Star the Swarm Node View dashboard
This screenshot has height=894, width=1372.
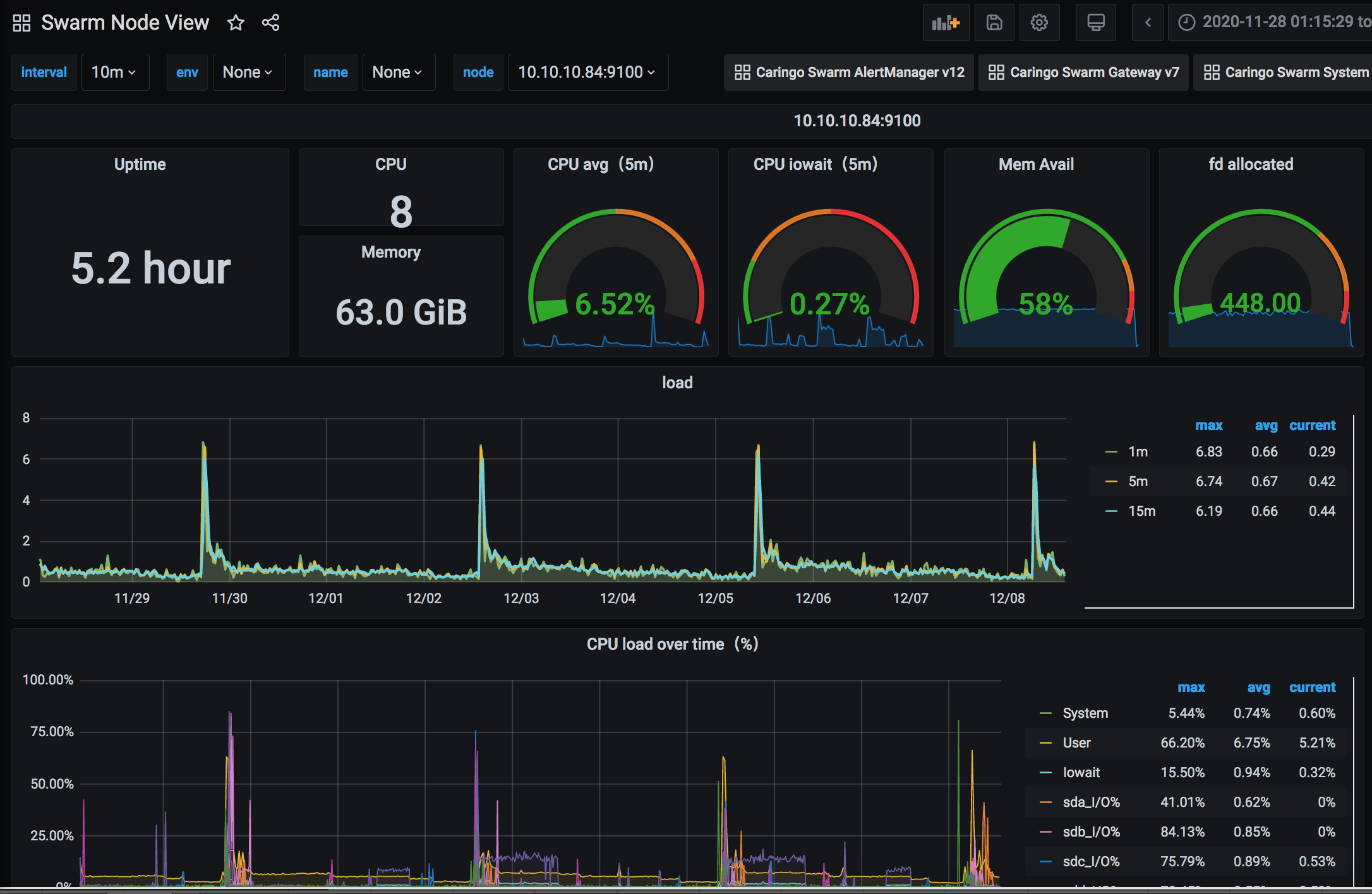[x=236, y=23]
